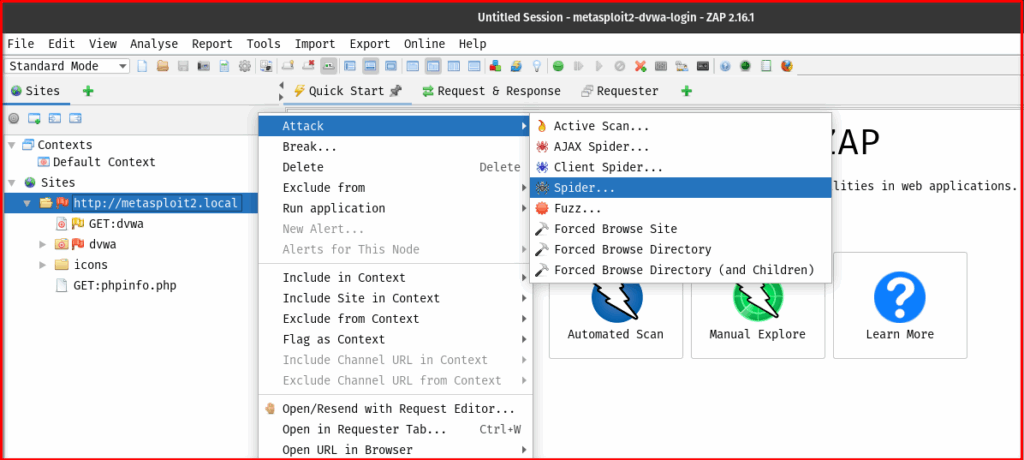
Task: Click the Snapshot Session camera icon
Action: tap(204, 66)
